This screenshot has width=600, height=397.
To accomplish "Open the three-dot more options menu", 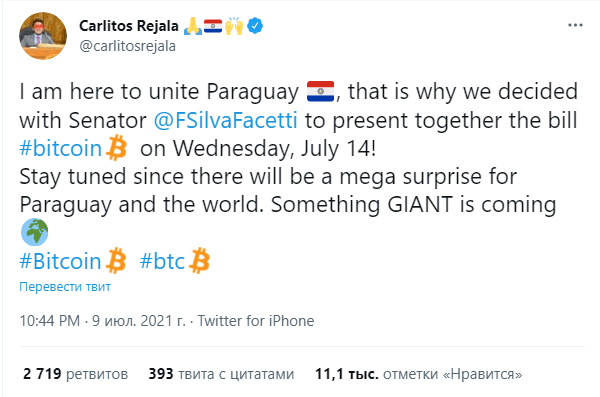I will pos(575,25).
